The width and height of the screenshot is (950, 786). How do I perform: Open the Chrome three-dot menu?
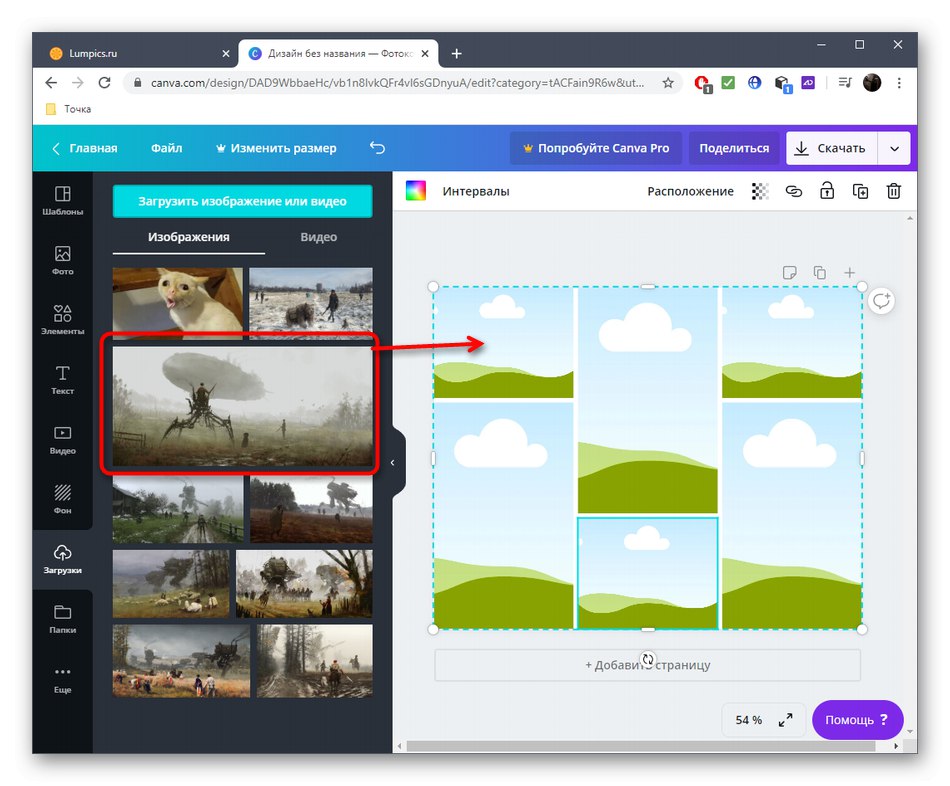point(899,83)
